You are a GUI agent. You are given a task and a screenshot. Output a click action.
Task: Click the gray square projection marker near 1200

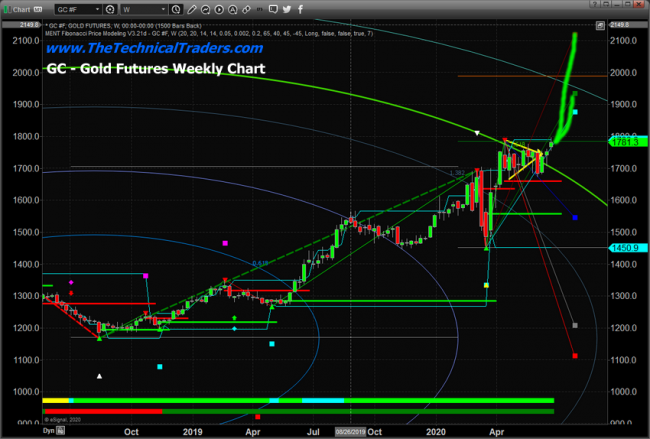575,325
